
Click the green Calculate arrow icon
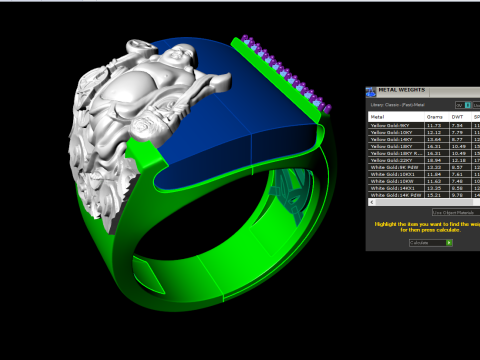coord(449,243)
